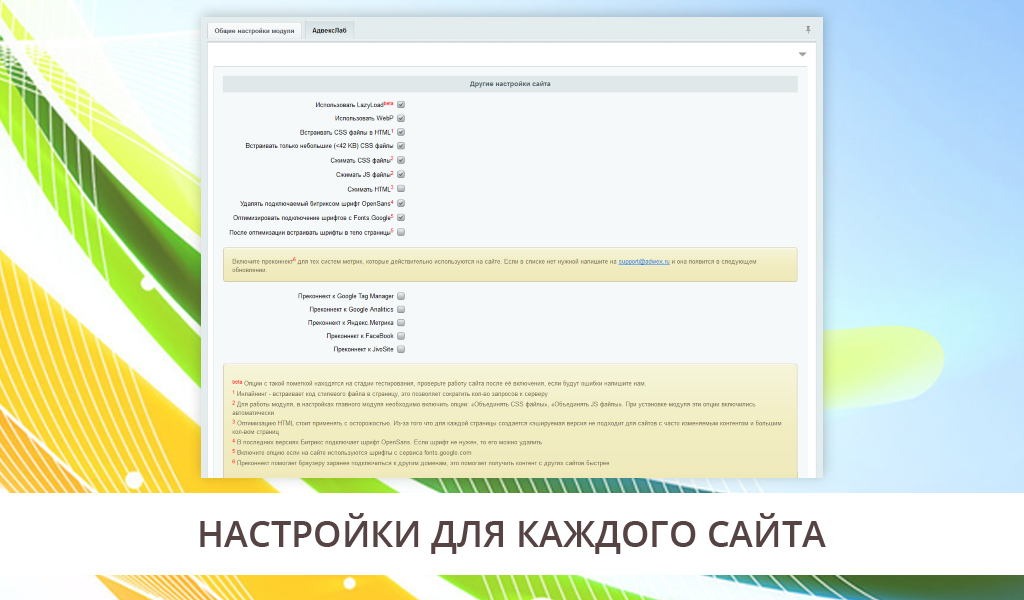Click the pin icon in the tab bar
This screenshot has width=1024, height=600.
pos(808,30)
